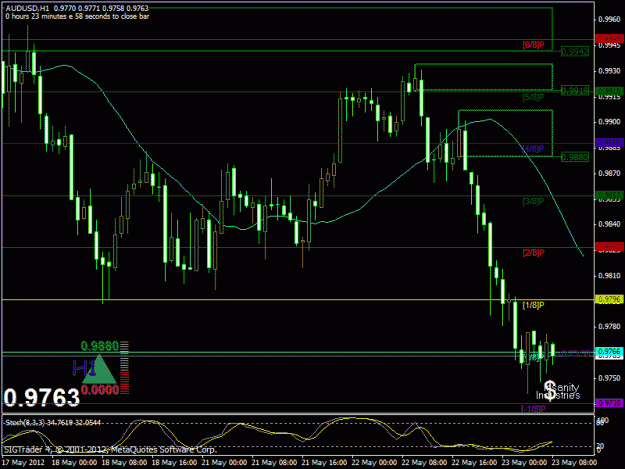Select the blue [4/8]P level label
Image resolution: width=625 pixels, height=469 pixels.
click(533, 149)
